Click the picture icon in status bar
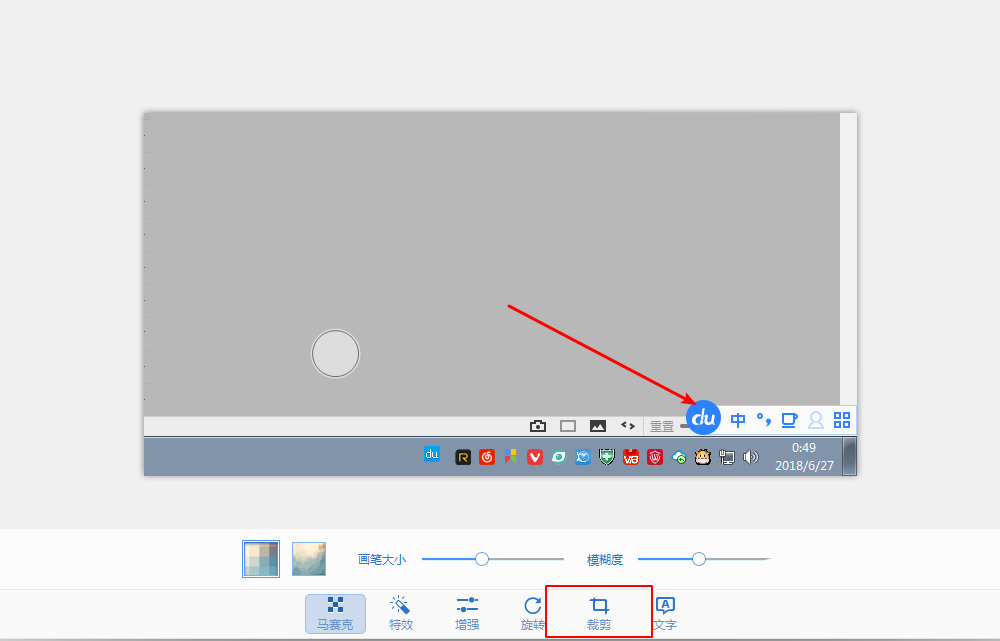The width and height of the screenshot is (1000, 641). coord(598,426)
